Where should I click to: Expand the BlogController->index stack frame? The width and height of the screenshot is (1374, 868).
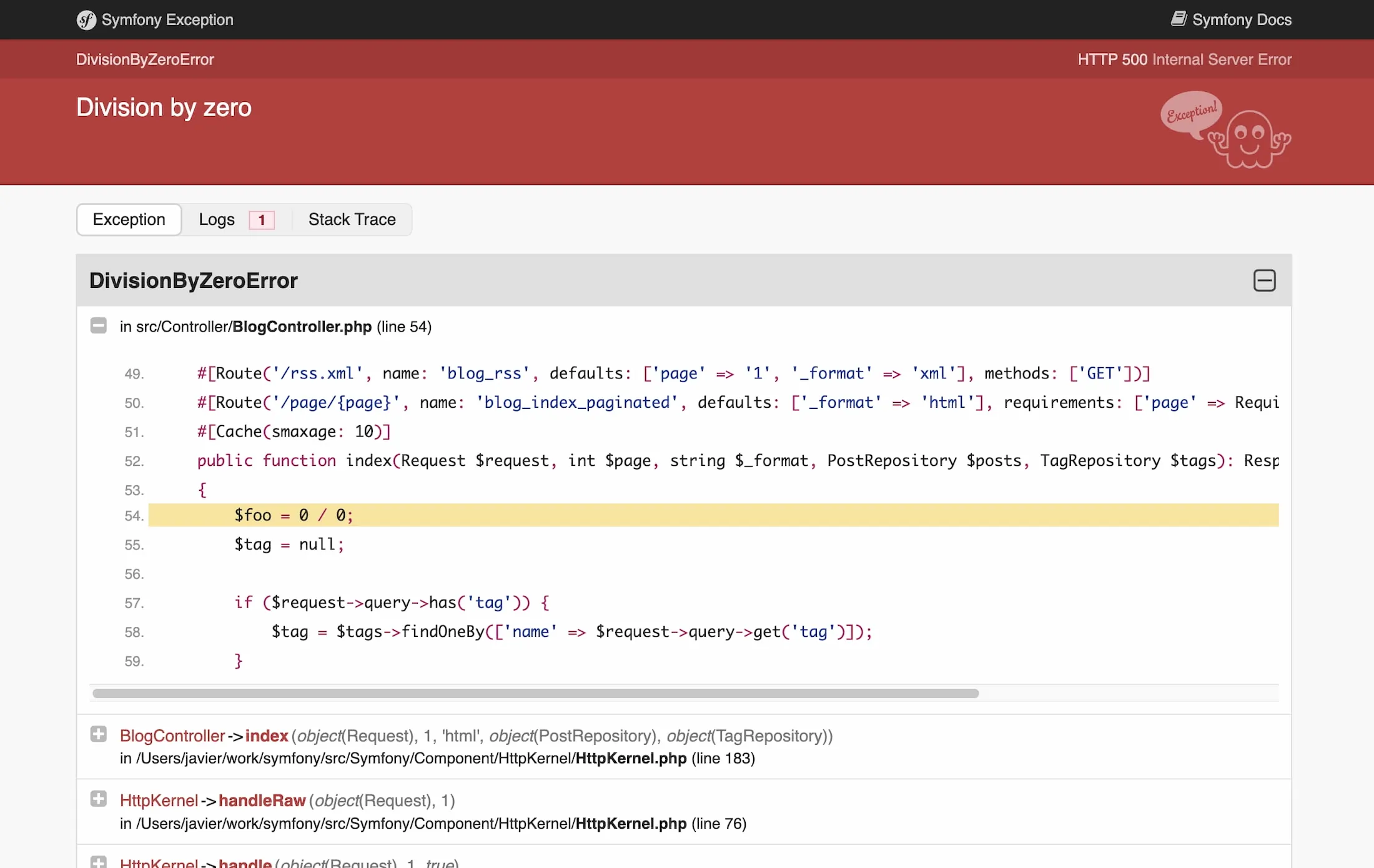[x=99, y=735]
